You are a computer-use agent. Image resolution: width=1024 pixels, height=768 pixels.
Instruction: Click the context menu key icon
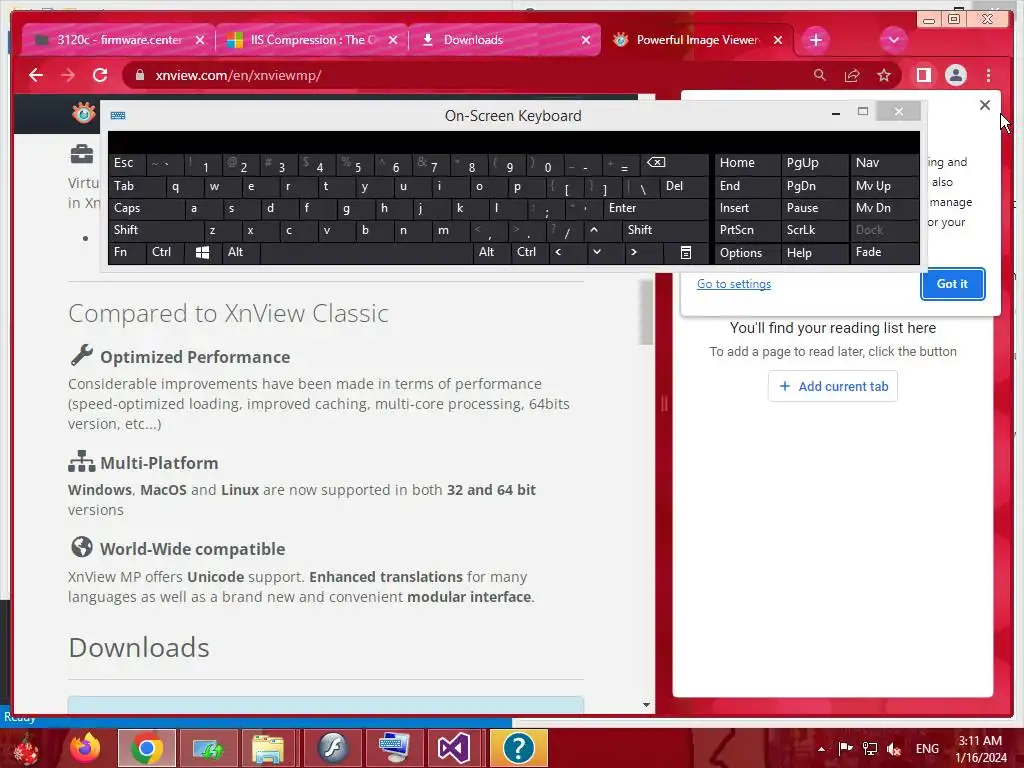(x=686, y=253)
